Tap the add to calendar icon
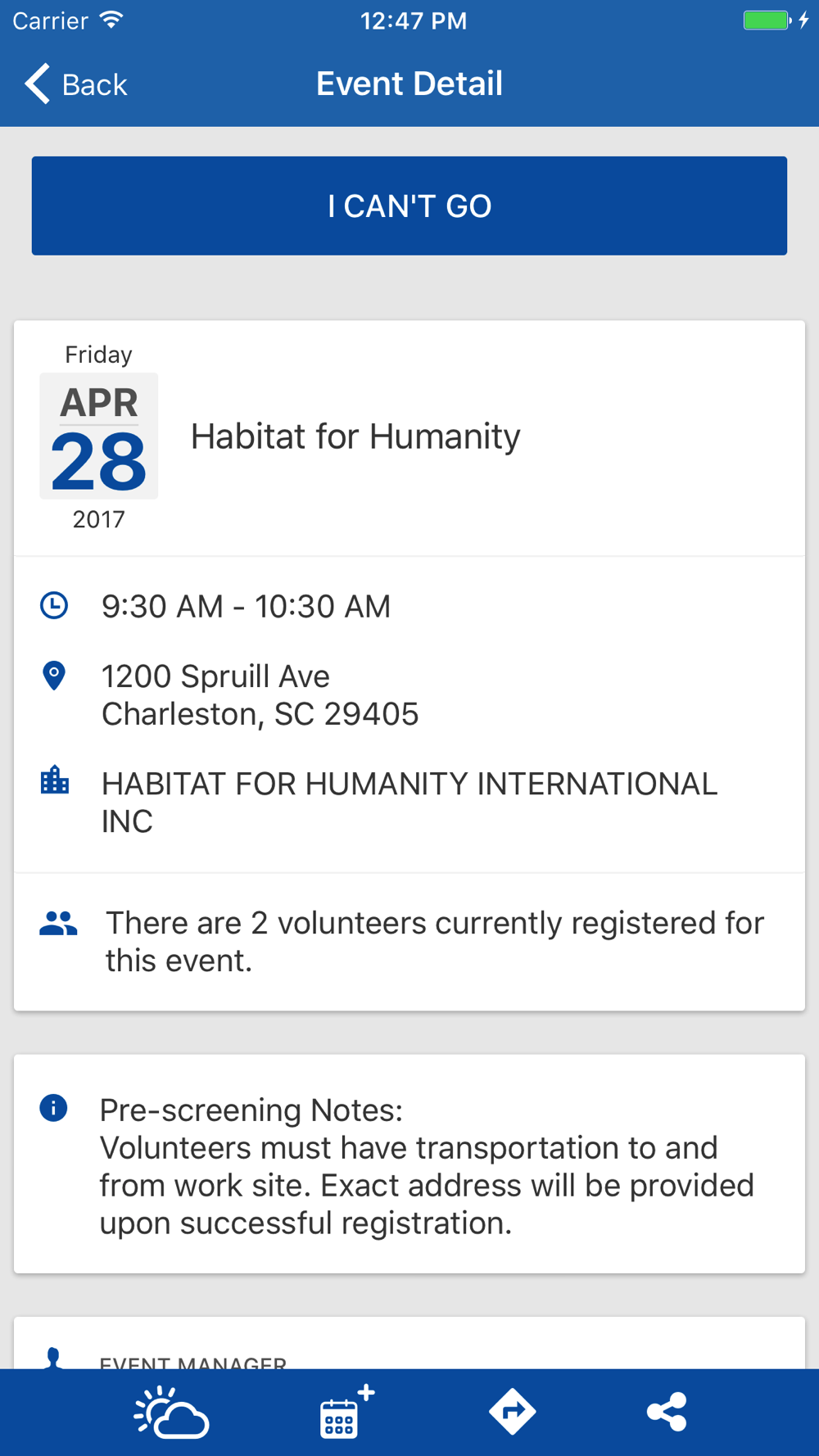Image resolution: width=819 pixels, height=1456 pixels. (344, 1412)
